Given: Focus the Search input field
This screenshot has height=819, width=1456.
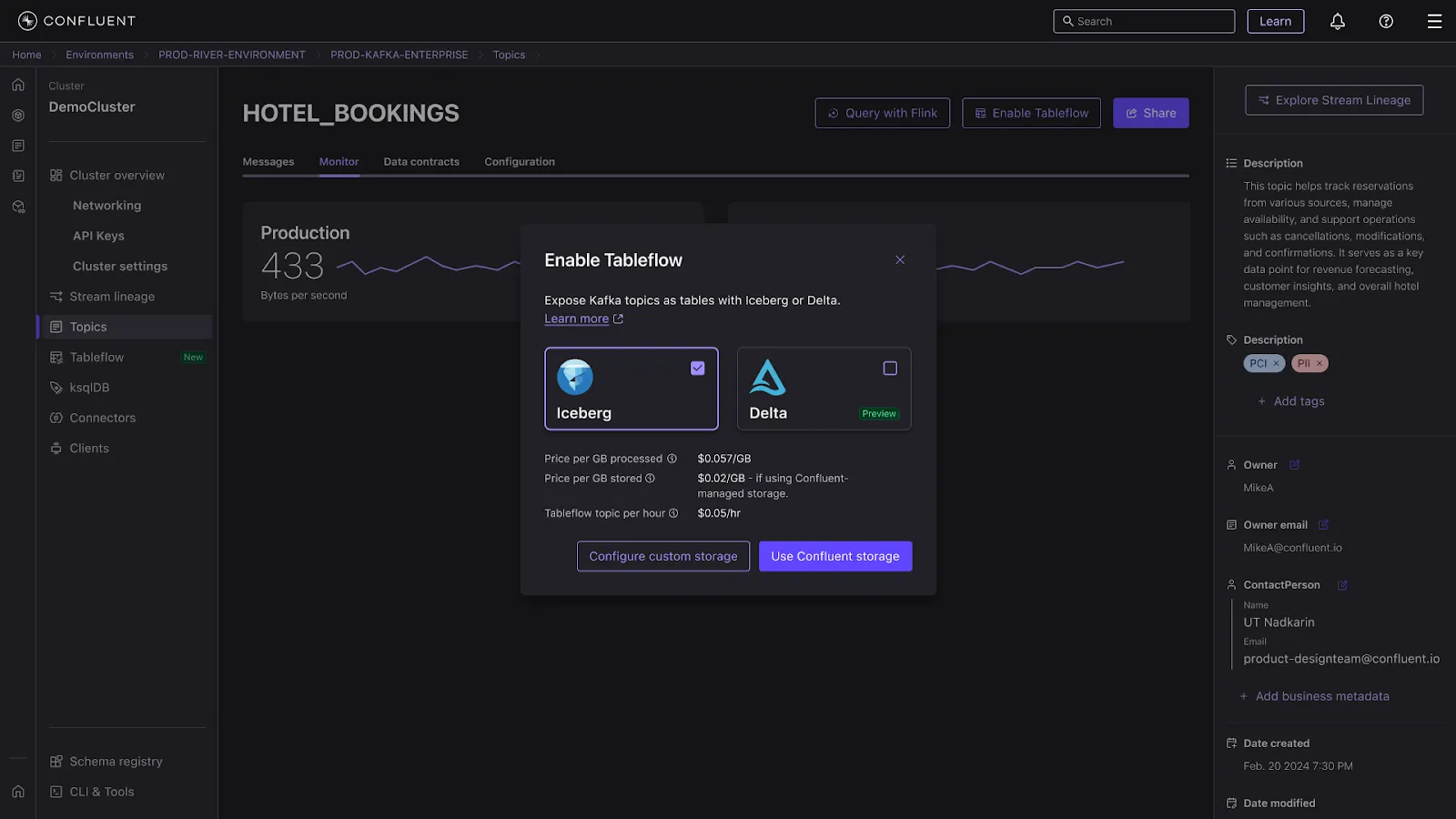Looking at the screenshot, I should (x=1144, y=21).
